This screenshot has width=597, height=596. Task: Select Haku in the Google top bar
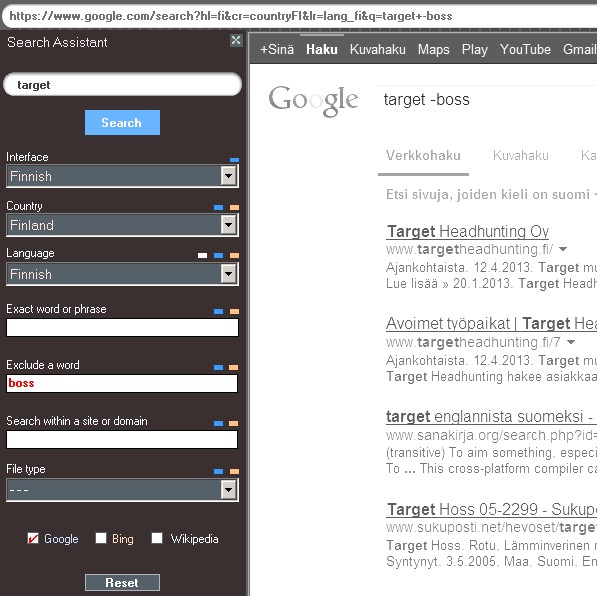(322, 50)
